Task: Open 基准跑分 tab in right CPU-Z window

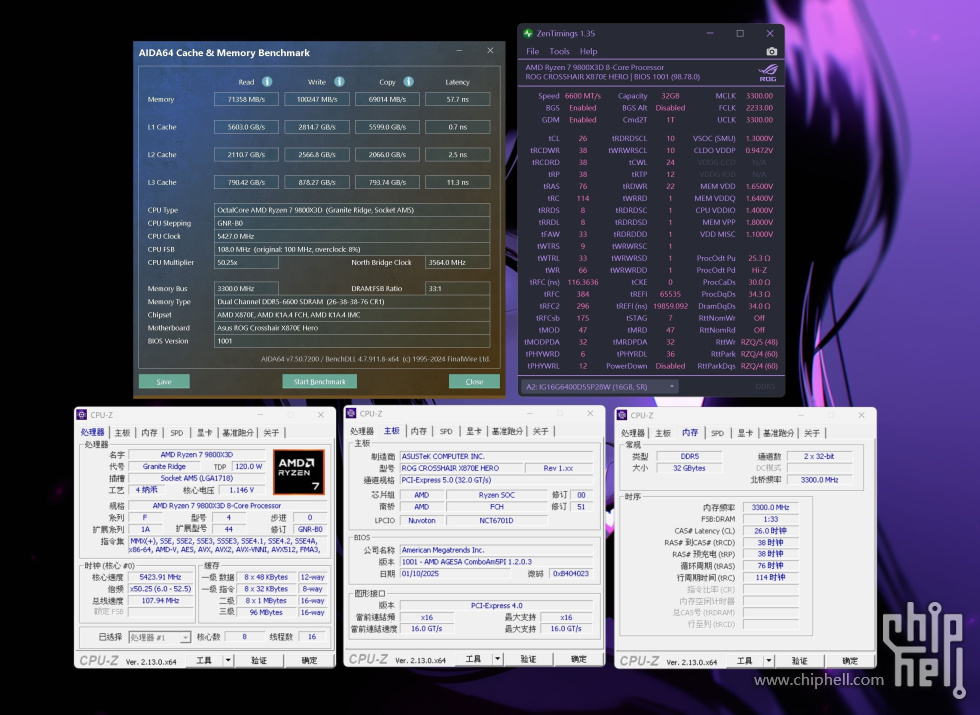Action: click(x=778, y=433)
